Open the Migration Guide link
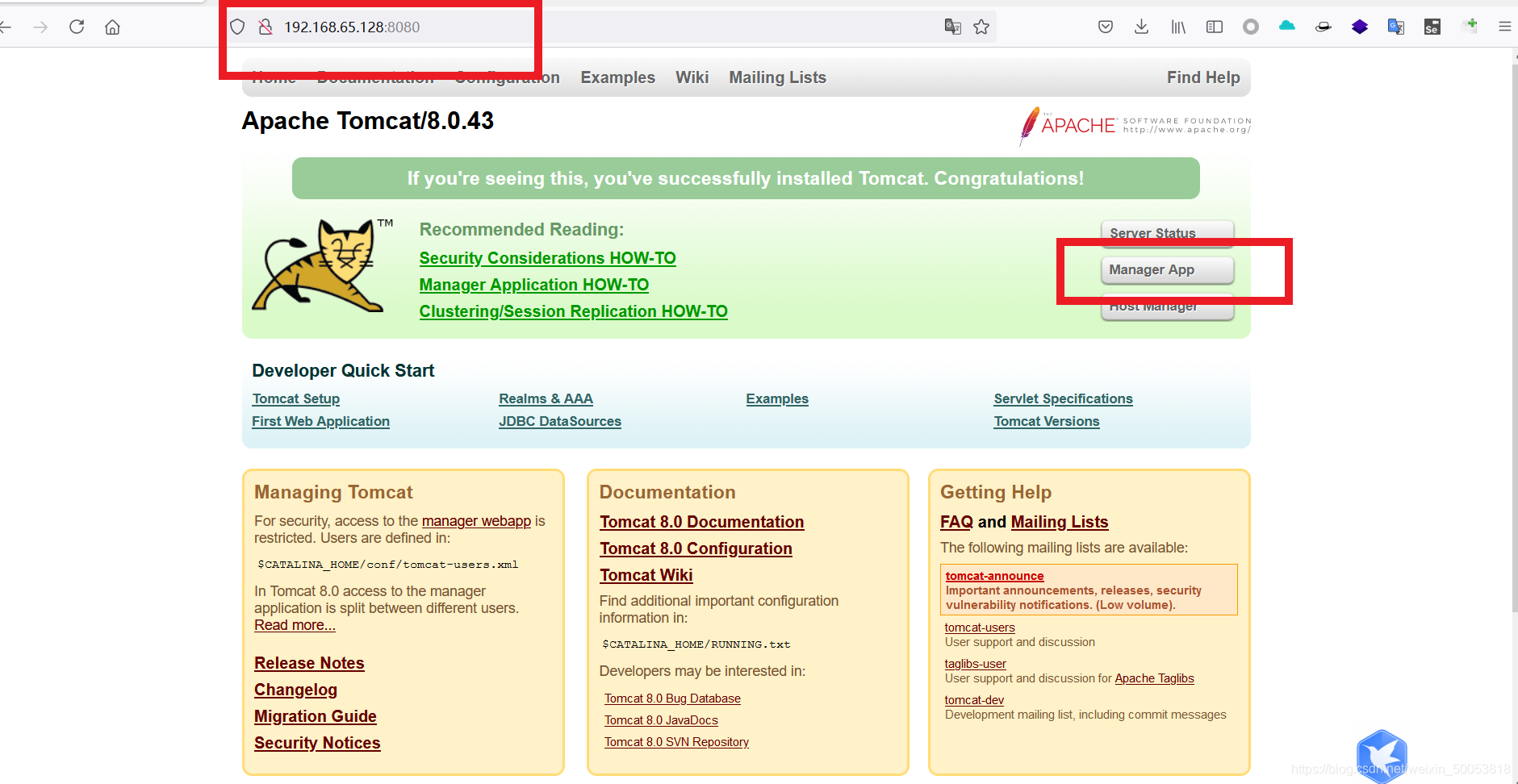The height and width of the screenshot is (784, 1518). point(316,716)
